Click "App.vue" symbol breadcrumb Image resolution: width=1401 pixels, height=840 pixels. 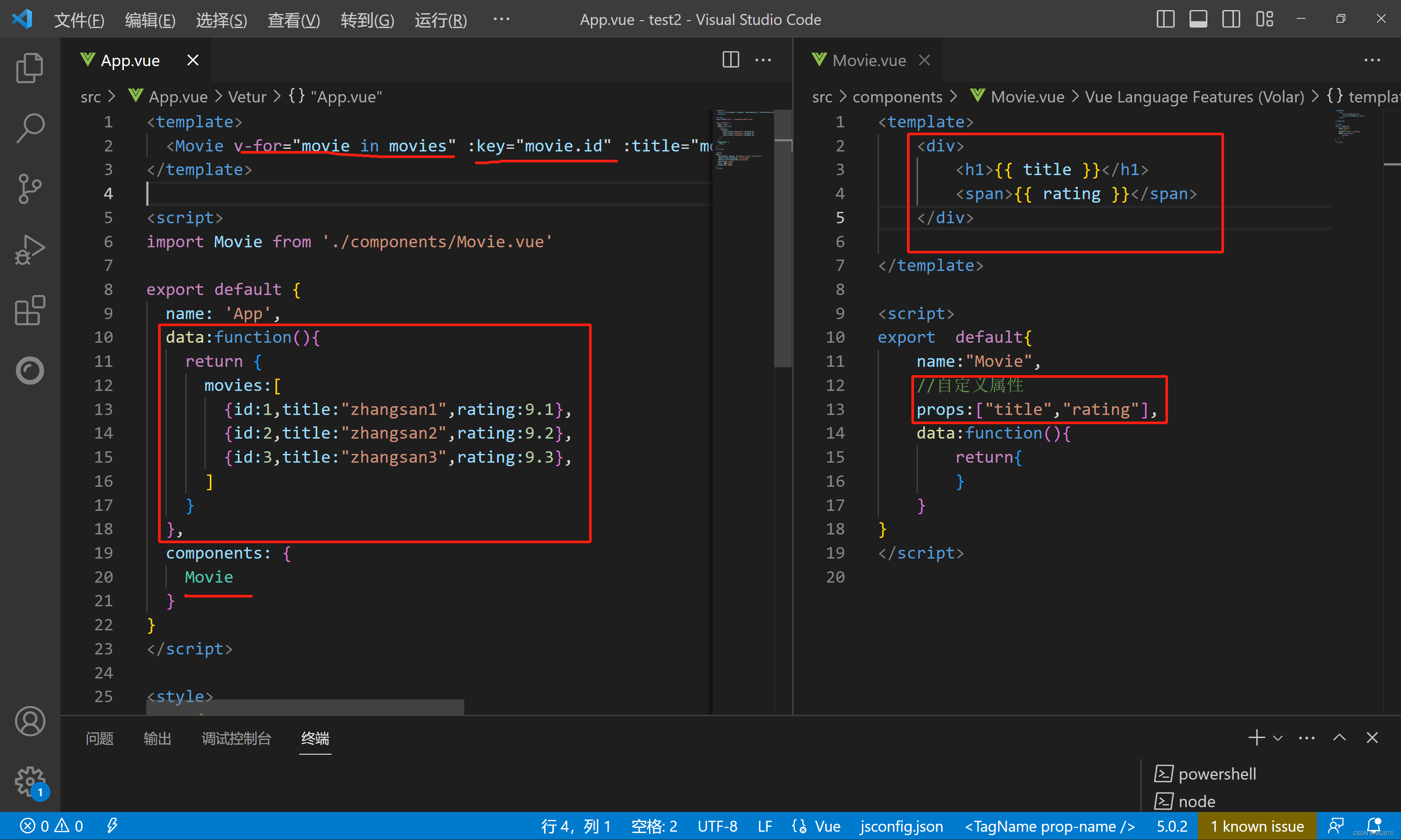[x=335, y=97]
